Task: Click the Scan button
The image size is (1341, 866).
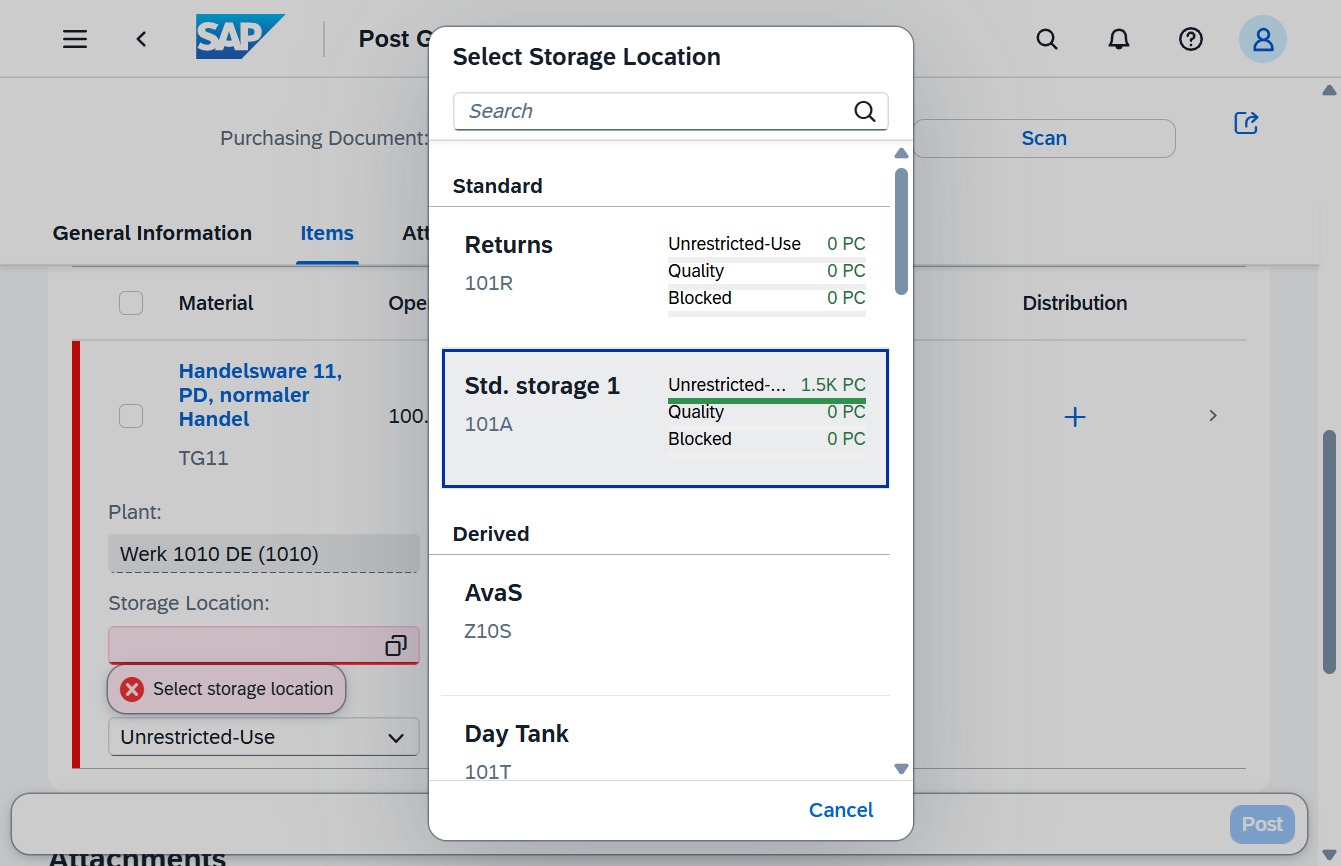Action: (x=1044, y=138)
